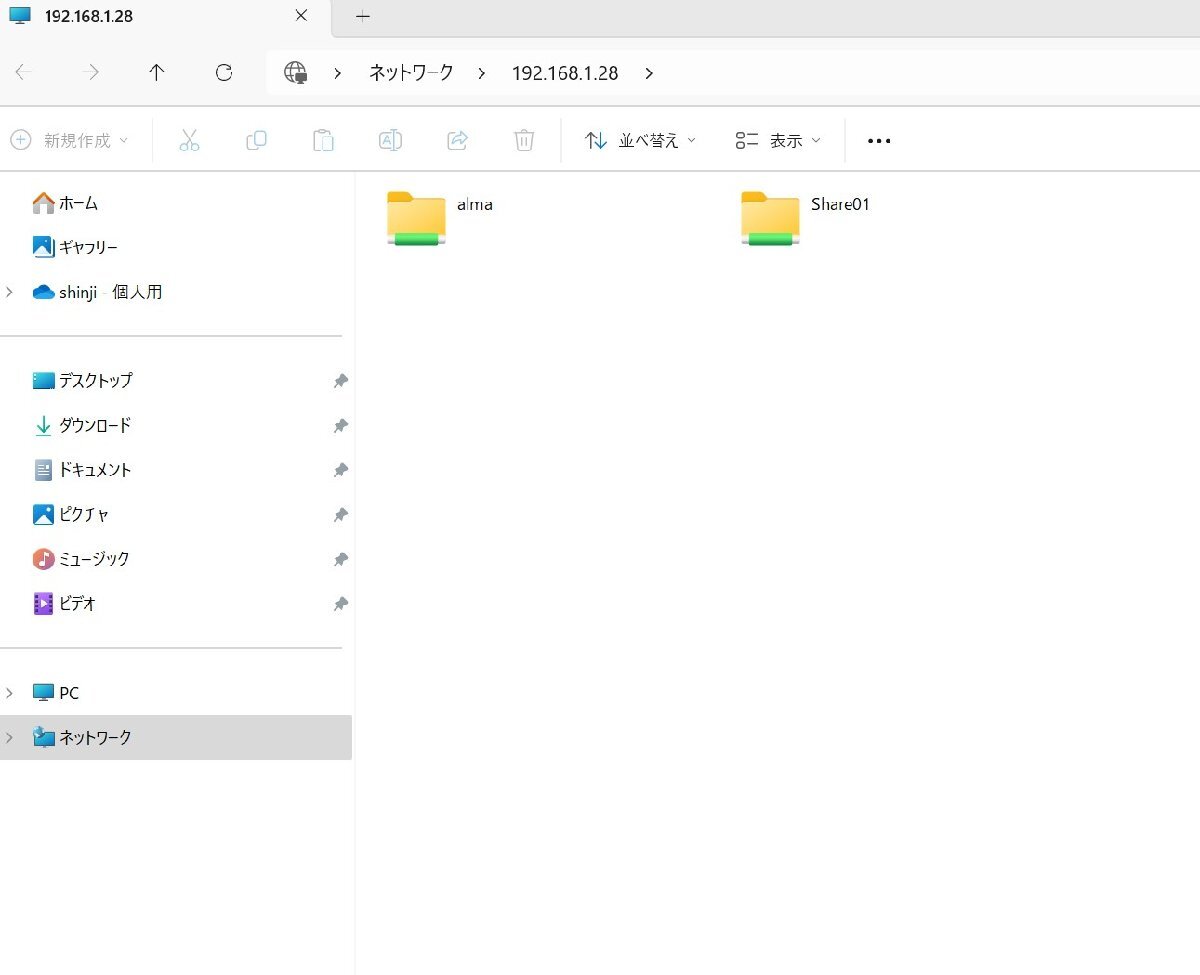Click pin icon next to ドキュメント

click(341, 470)
